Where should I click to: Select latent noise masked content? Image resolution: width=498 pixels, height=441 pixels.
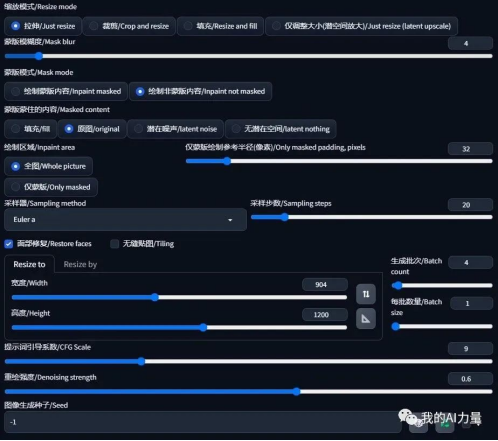176,129
